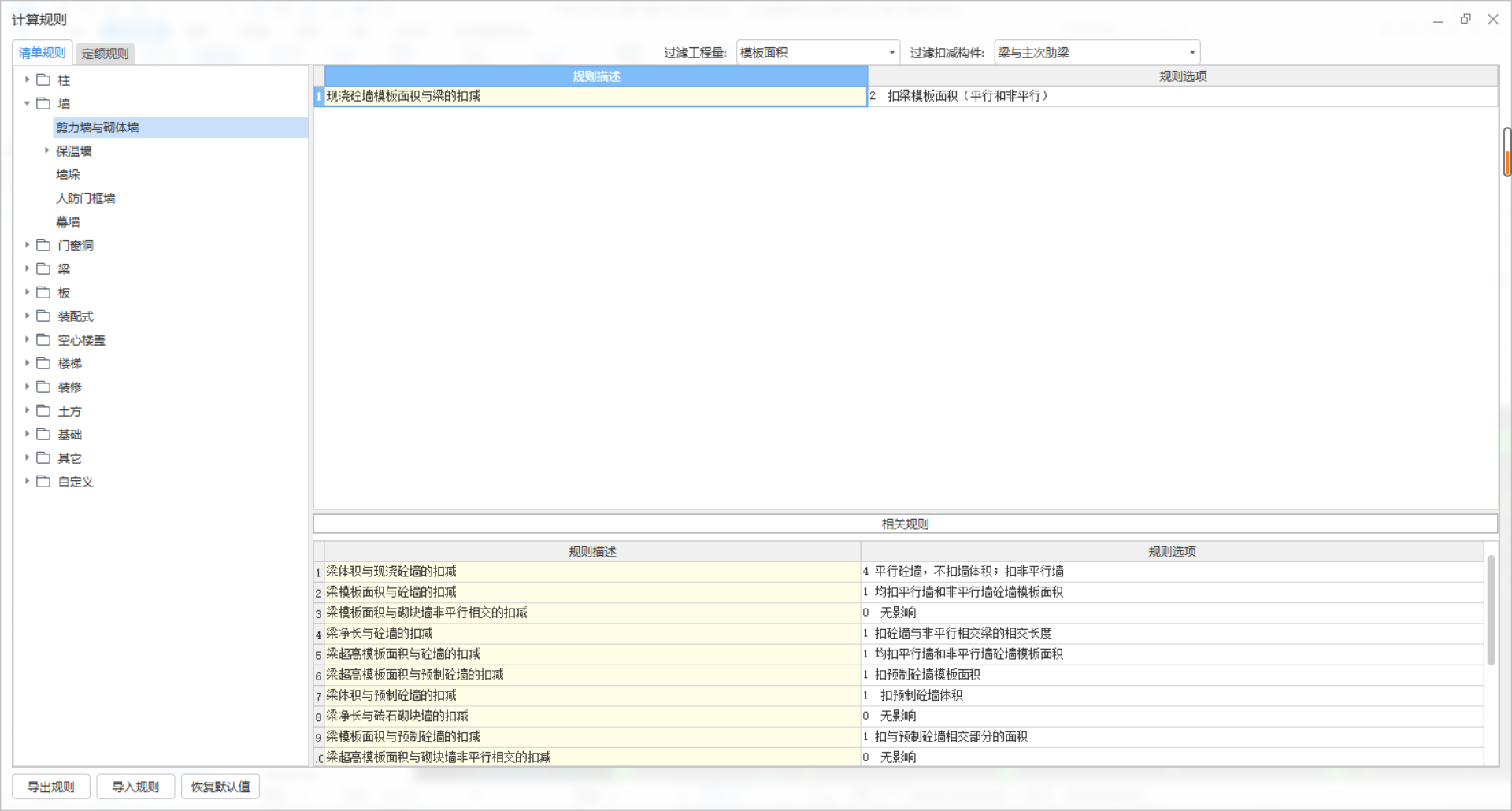Select related rule 梁超高模板面积与预制砼墙的扣减
1512x811 pixels.
[592, 675]
